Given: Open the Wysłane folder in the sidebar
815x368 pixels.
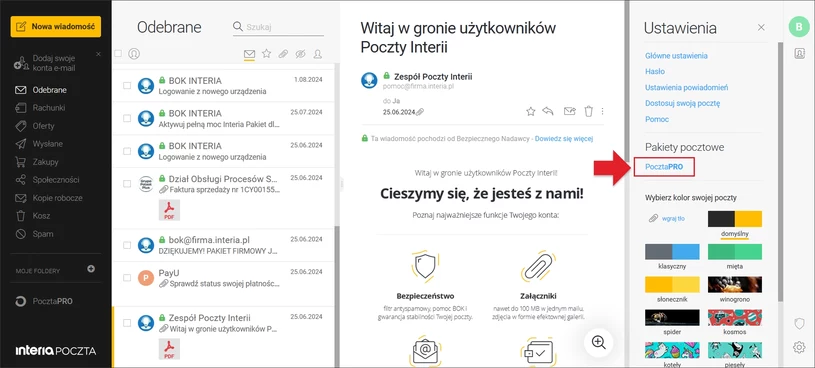Looking at the screenshot, I should coord(47,144).
